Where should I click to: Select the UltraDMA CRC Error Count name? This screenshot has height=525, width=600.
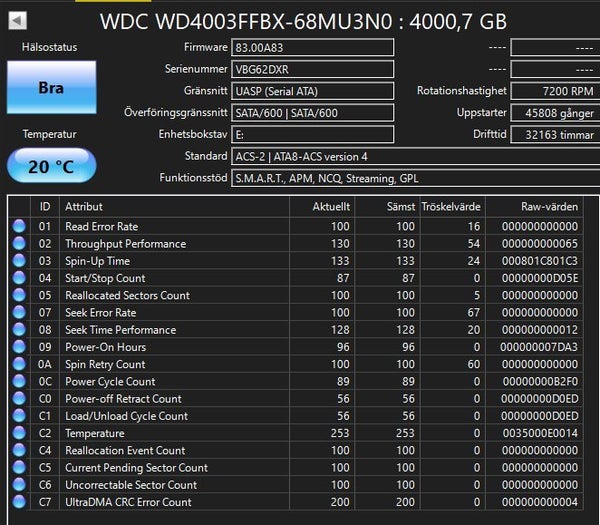click(x=128, y=502)
